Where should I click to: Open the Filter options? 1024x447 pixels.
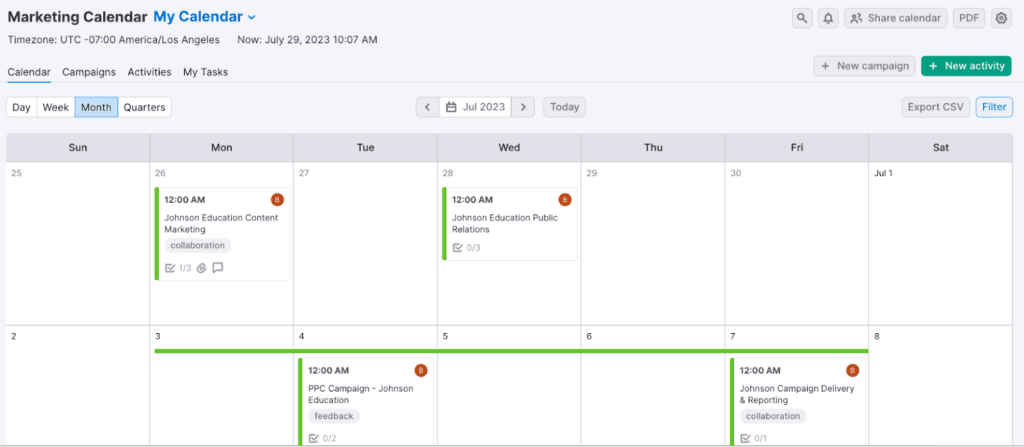point(993,107)
